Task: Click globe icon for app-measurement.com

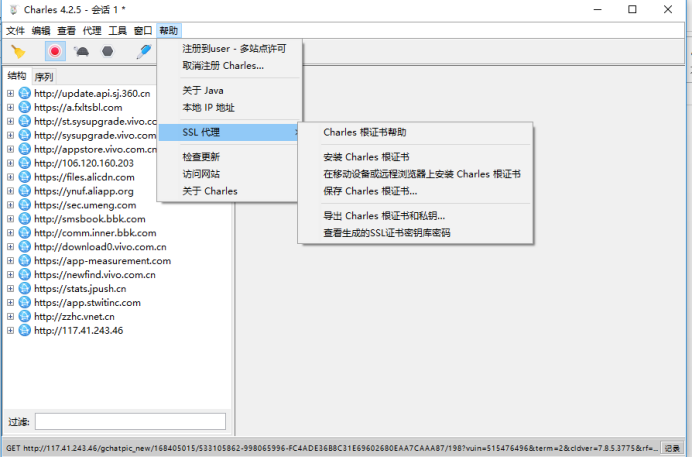Action: click(x=25, y=261)
